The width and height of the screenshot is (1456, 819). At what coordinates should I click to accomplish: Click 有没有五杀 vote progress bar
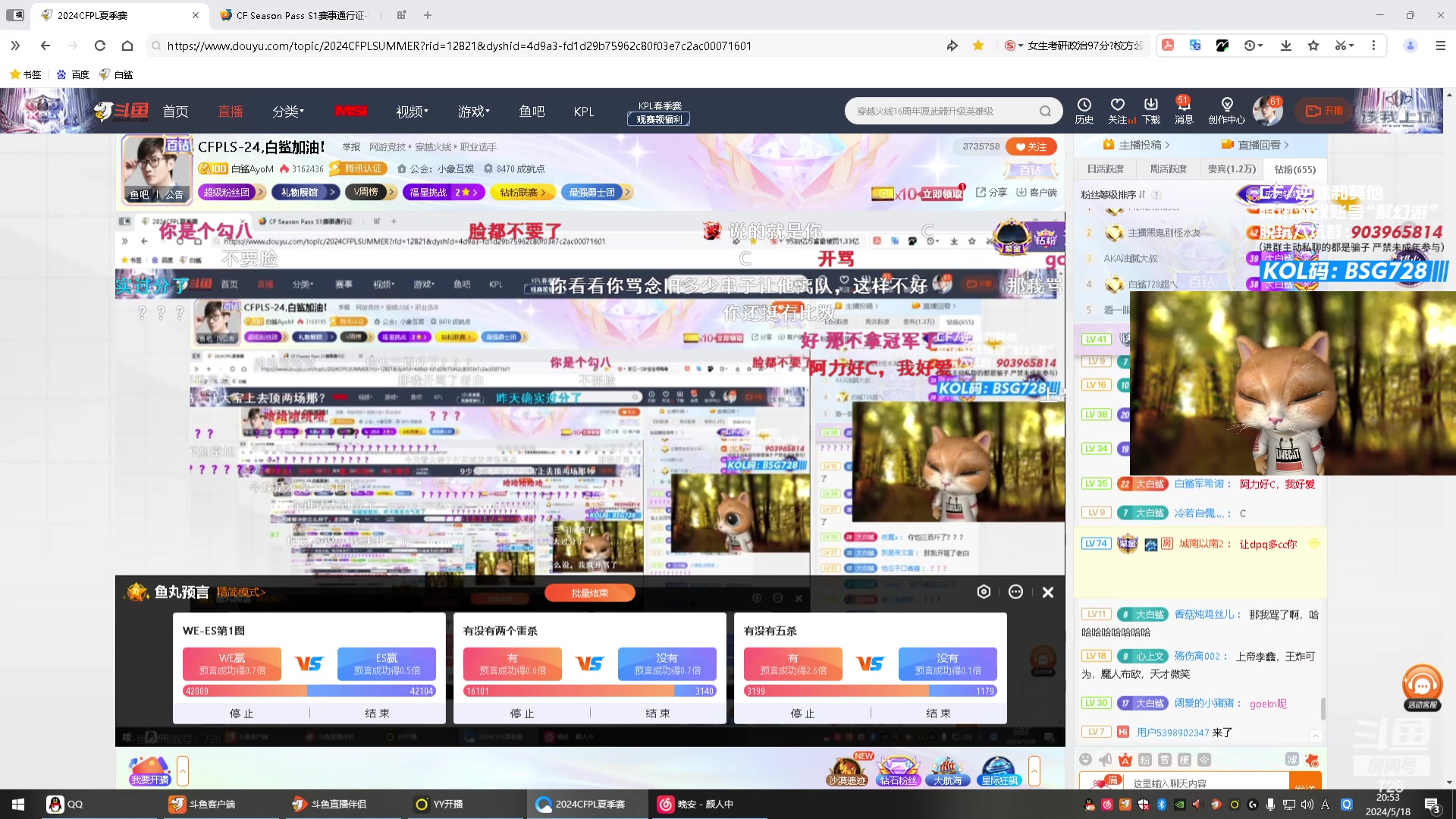pyautogui.click(x=870, y=691)
